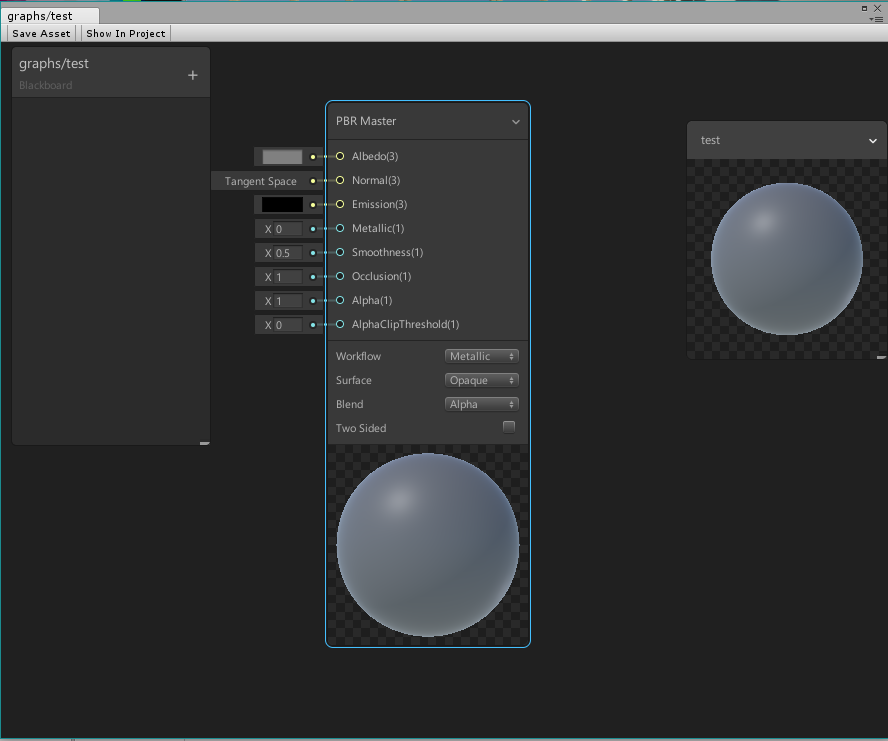
Task: Edit the Metallic X value field
Action: [288, 229]
